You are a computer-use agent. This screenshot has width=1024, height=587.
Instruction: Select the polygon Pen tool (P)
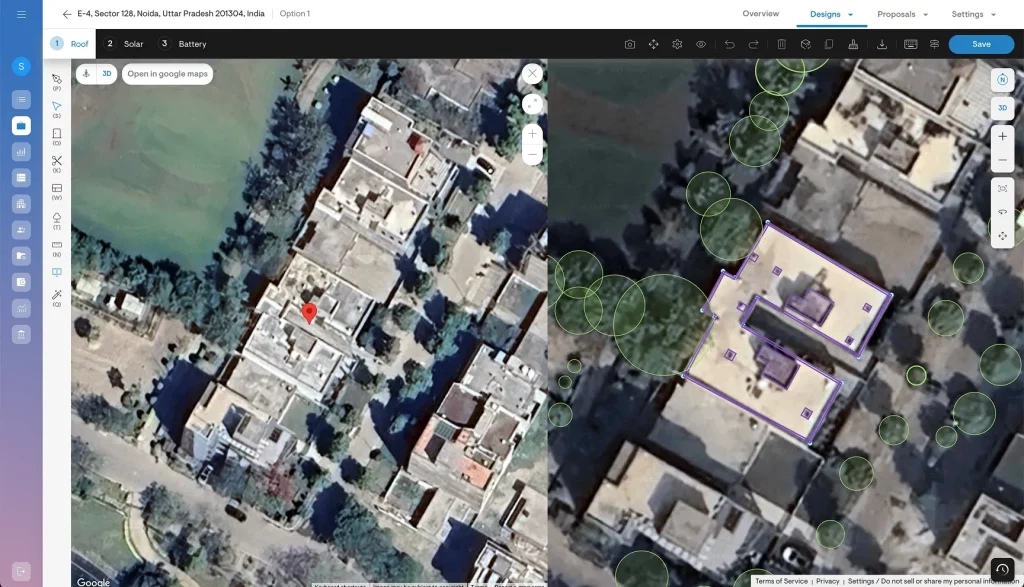57,79
